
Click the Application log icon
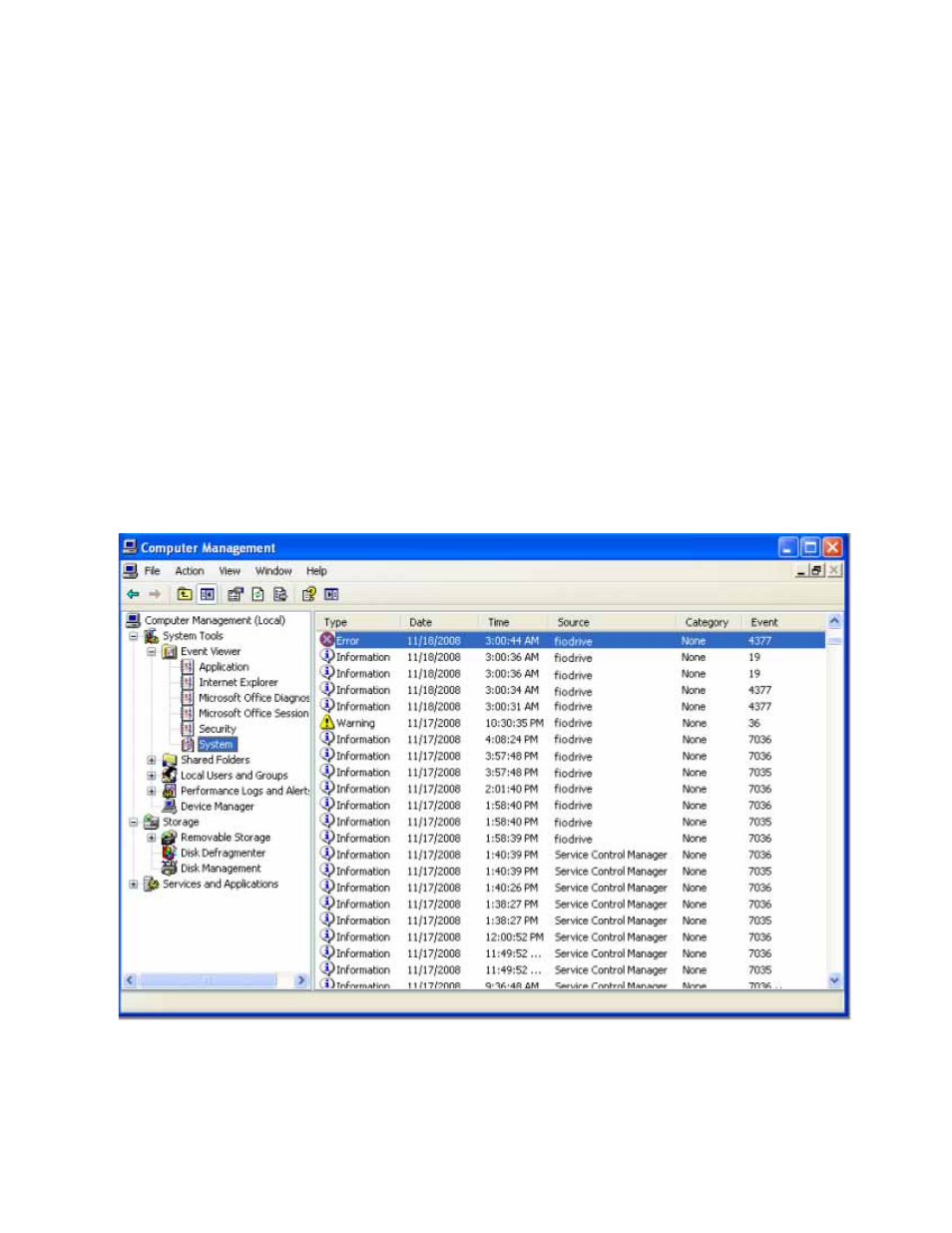(188, 667)
